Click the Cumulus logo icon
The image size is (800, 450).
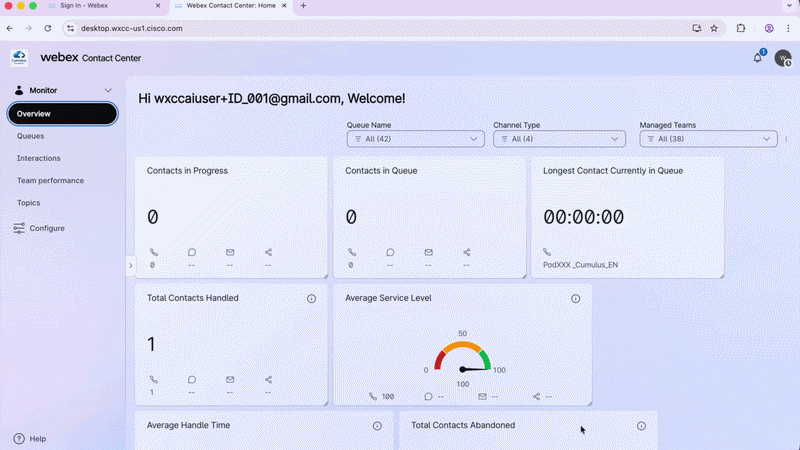(19, 58)
